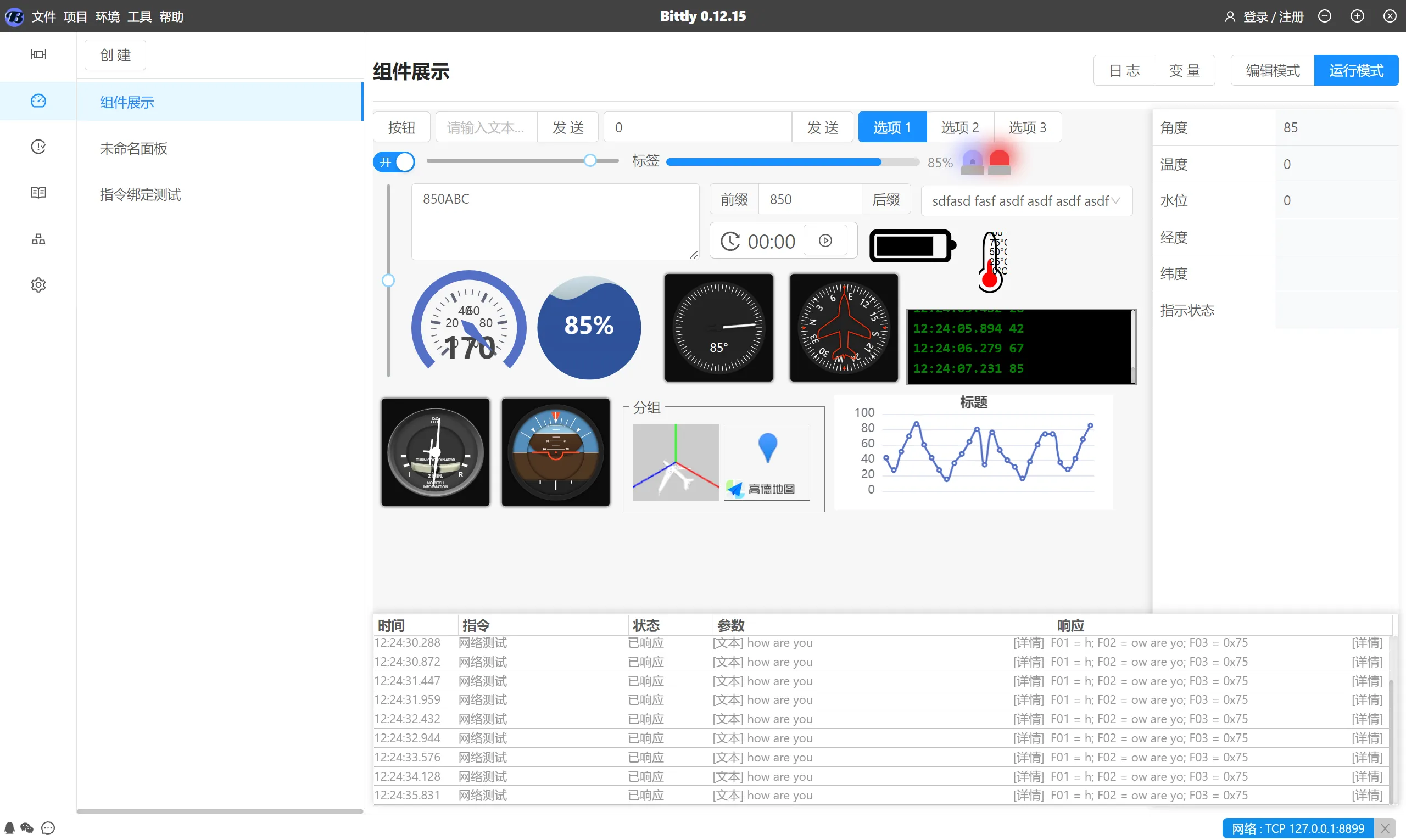
Task: Focus the numeric input showing 0
Action: tap(698, 127)
